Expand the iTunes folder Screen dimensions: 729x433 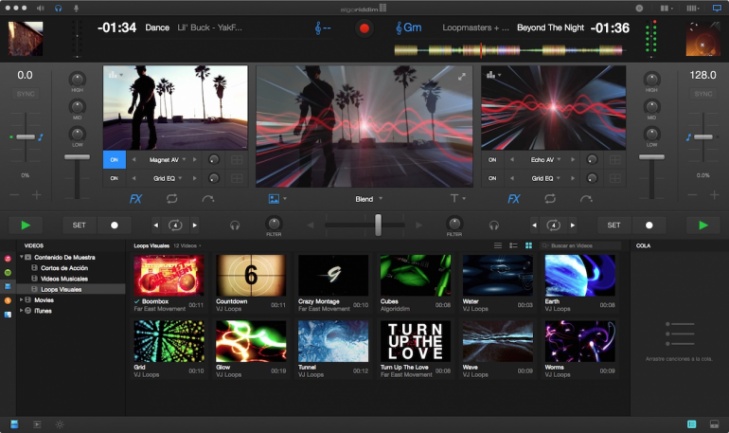coord(21,311)
